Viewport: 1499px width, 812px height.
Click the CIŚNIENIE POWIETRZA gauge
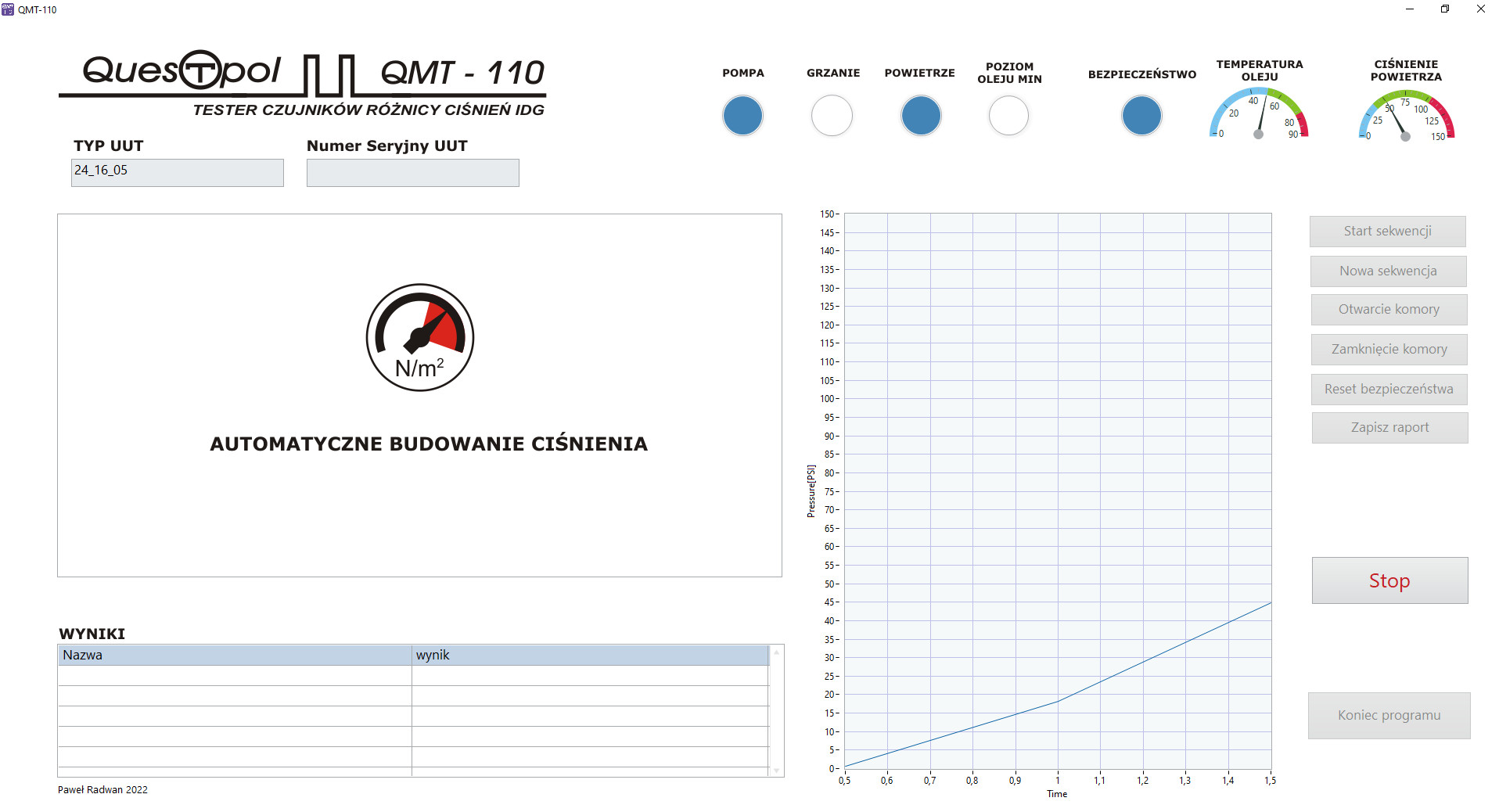click(x=1406, y=114)
